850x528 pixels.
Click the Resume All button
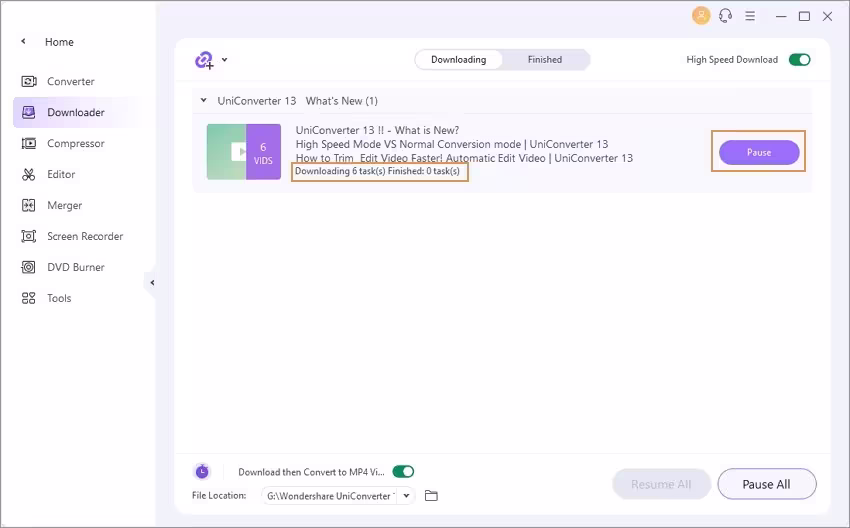pos(661,484)
